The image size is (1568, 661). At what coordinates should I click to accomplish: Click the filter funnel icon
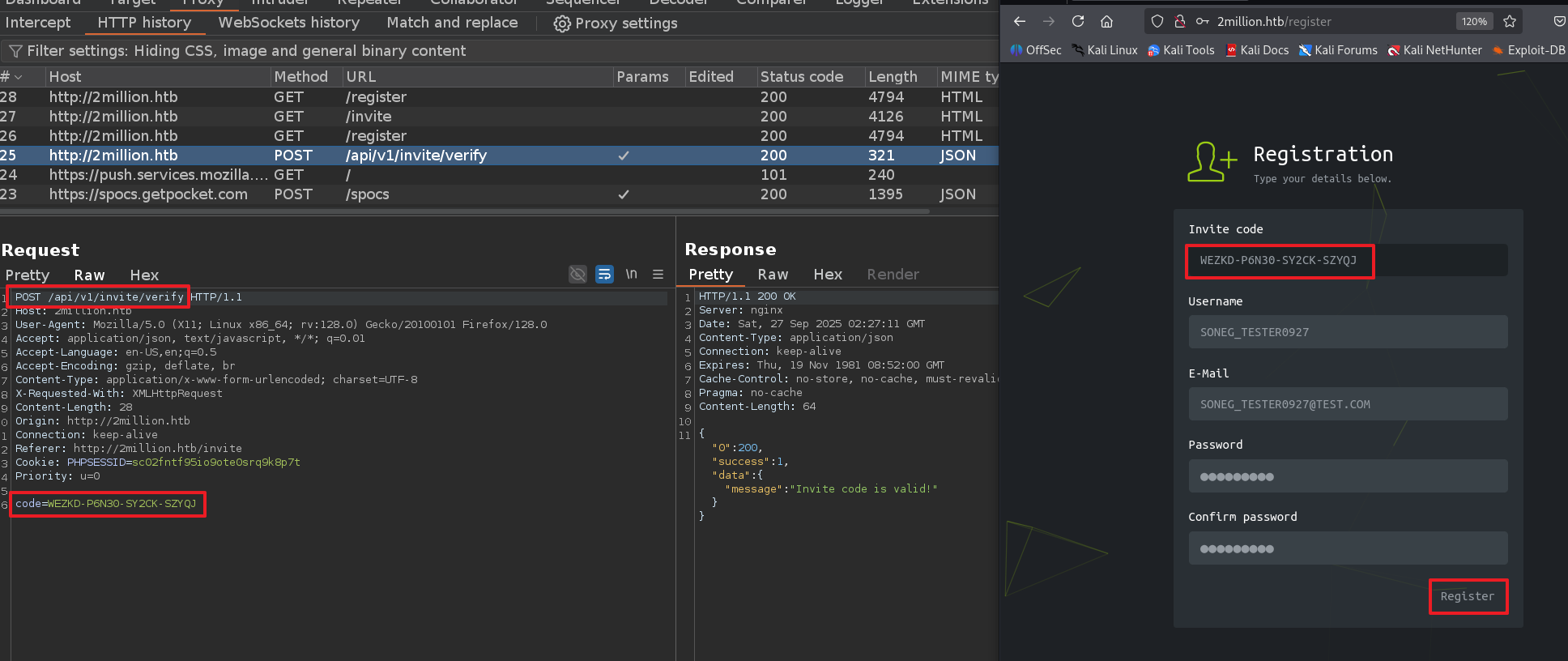pos(15,51)
